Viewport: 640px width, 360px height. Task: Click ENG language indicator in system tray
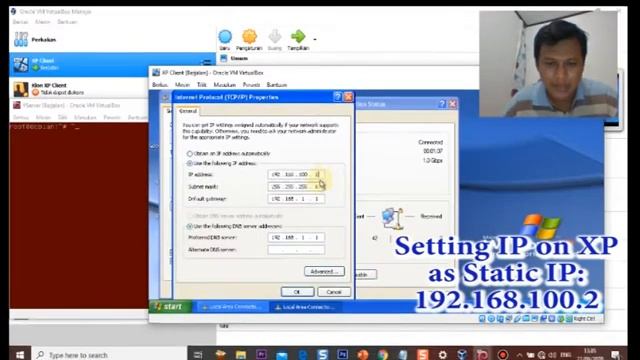coord(565,355)
